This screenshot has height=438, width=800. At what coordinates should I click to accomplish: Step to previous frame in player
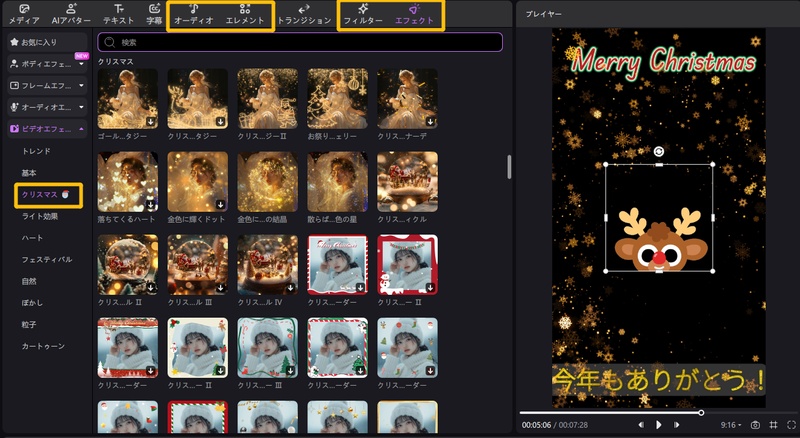coord(641,425)
